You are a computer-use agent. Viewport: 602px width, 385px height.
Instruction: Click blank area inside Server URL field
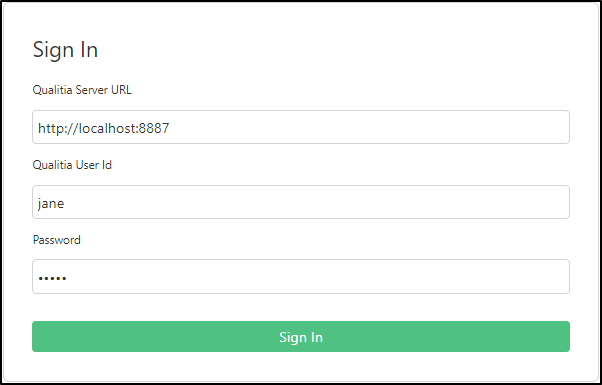click(369, 127)
